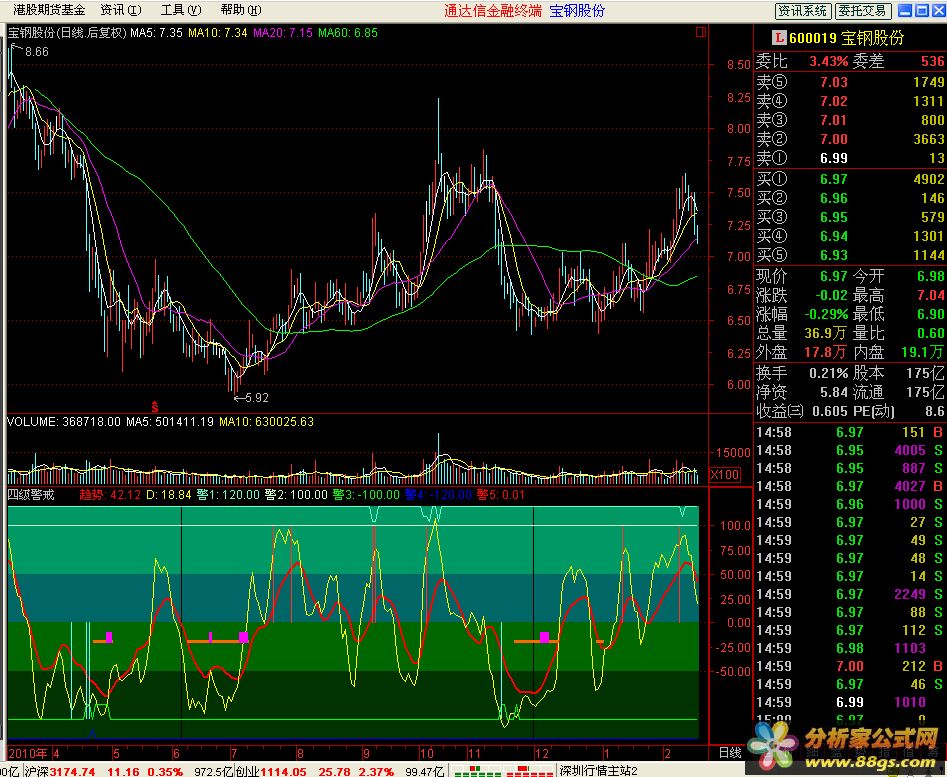Viewport: 947px width, 777px height.
Task: Click the 卖⑤ 7.03 ask row
Action: (850, 82)
